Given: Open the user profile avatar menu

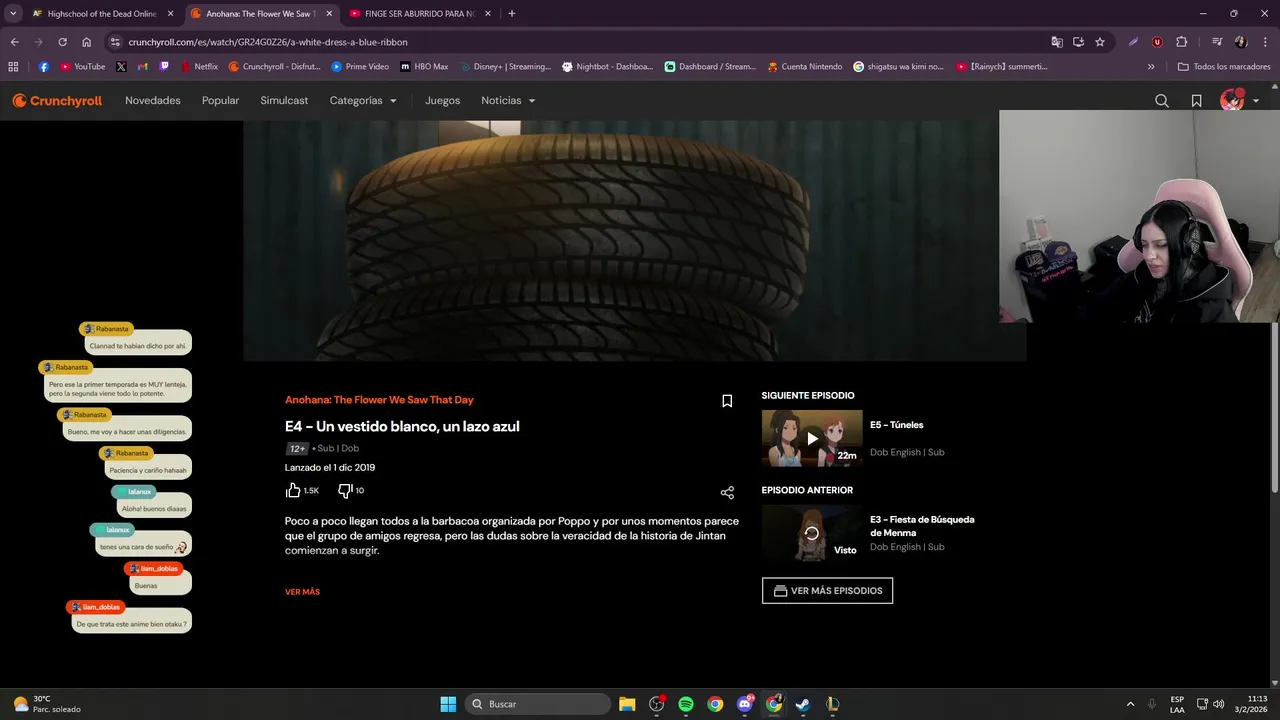Looking at the screenshot, I should click(1239, 100).
